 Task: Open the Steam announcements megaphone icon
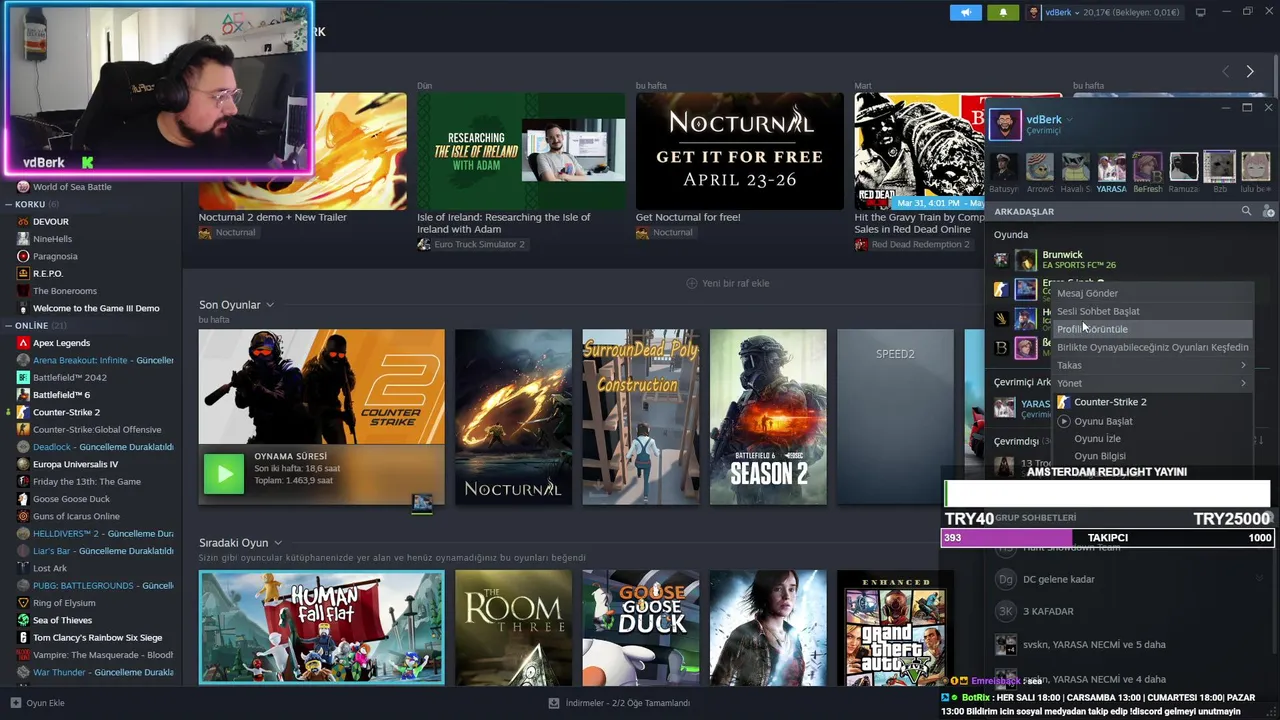click(x=965, y=12)
